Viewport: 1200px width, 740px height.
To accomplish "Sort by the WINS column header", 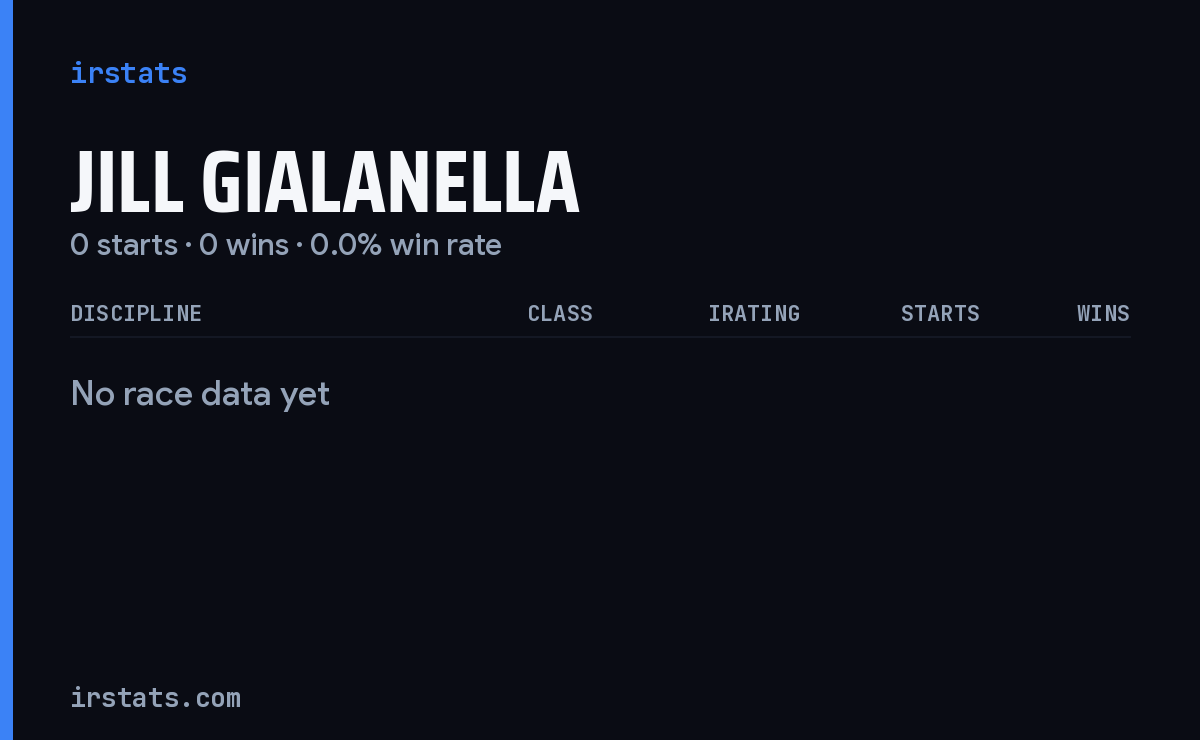I will 1103,313.
